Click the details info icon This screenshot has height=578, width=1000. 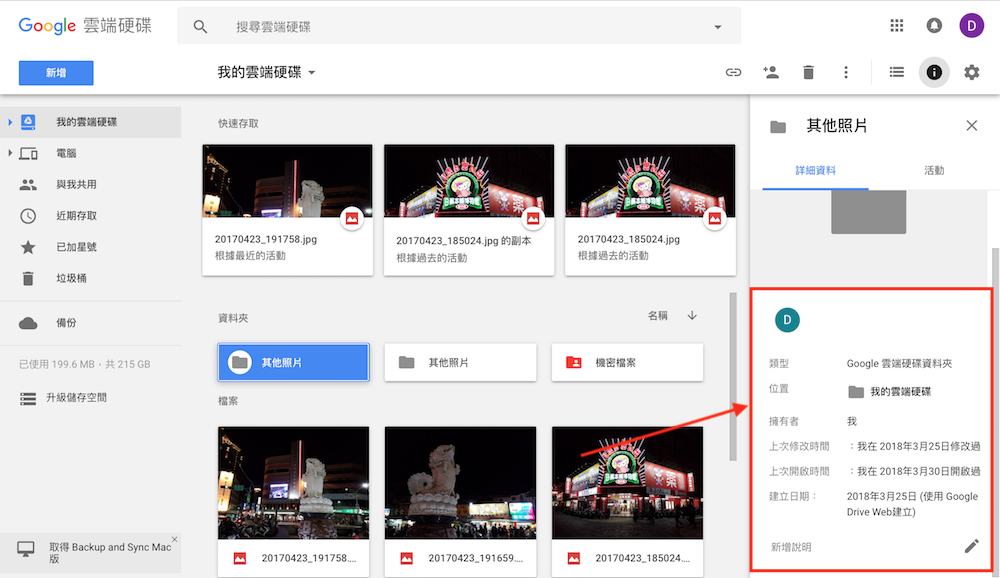pyautogui.click(x=934, y=72)
